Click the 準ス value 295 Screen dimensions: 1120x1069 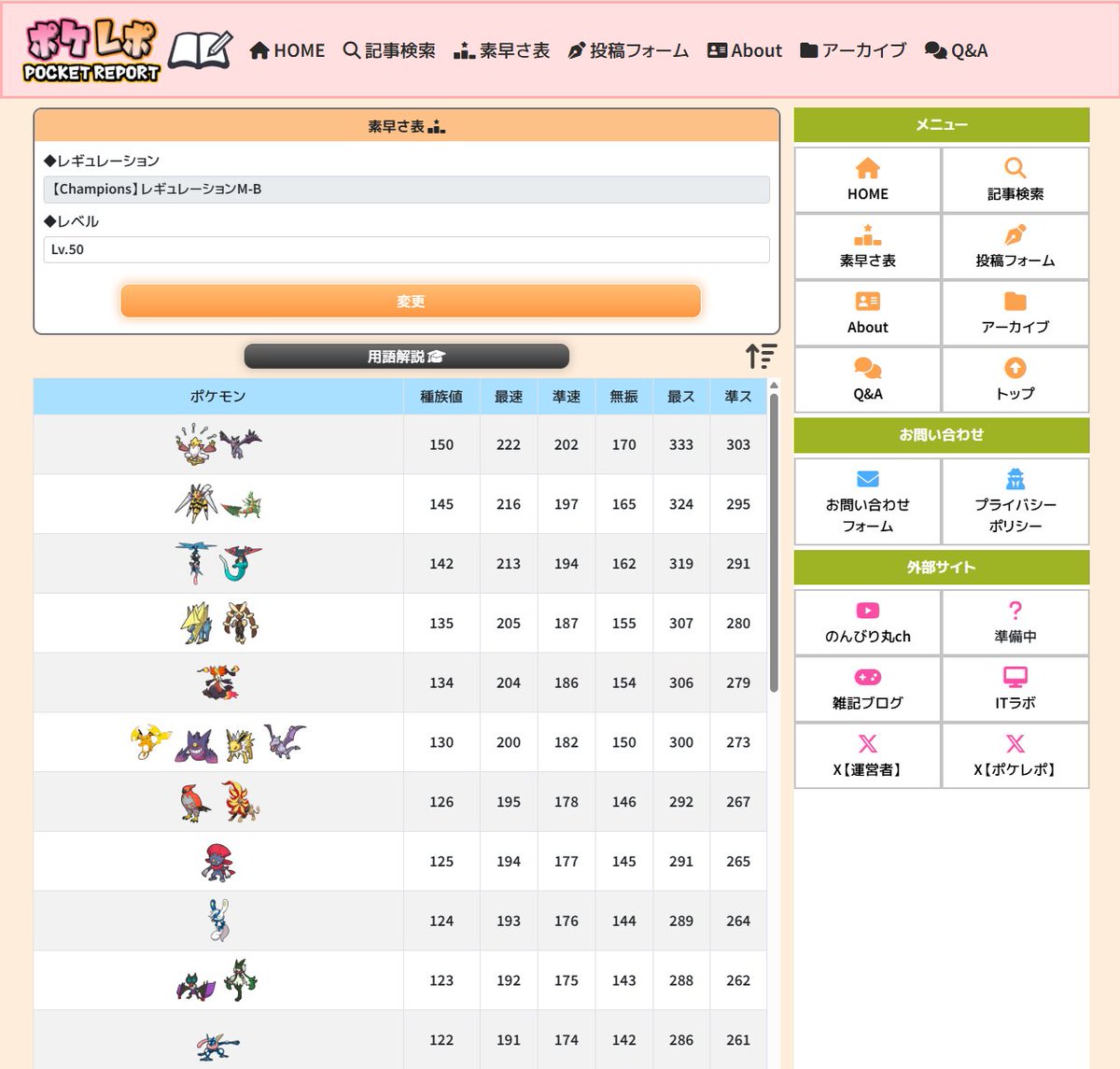point(738,504)
